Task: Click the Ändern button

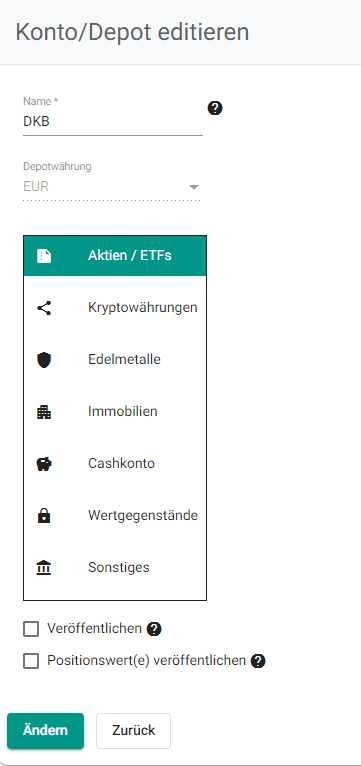Action: point(45,731)
